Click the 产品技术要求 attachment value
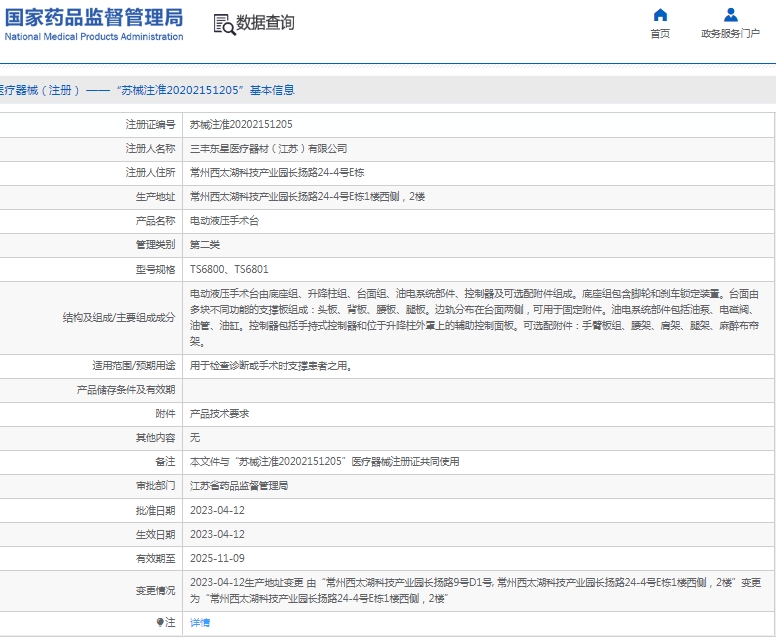Screen dimensions: 776x640 [x=219, y=414]
